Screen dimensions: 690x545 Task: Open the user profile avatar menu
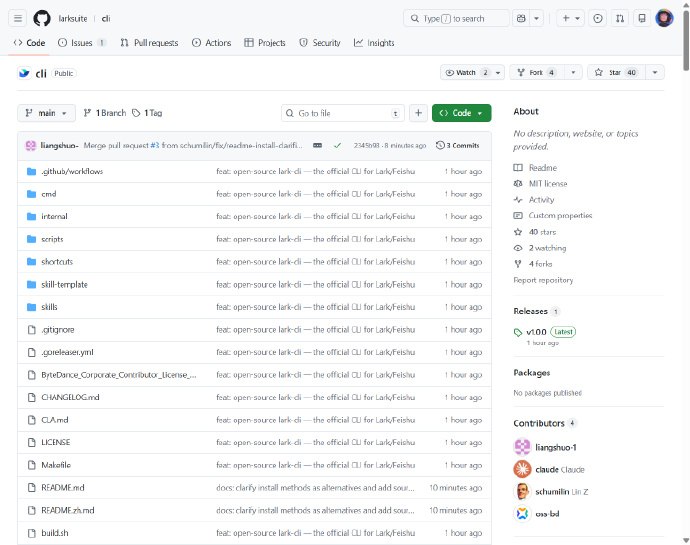[664, 18]
